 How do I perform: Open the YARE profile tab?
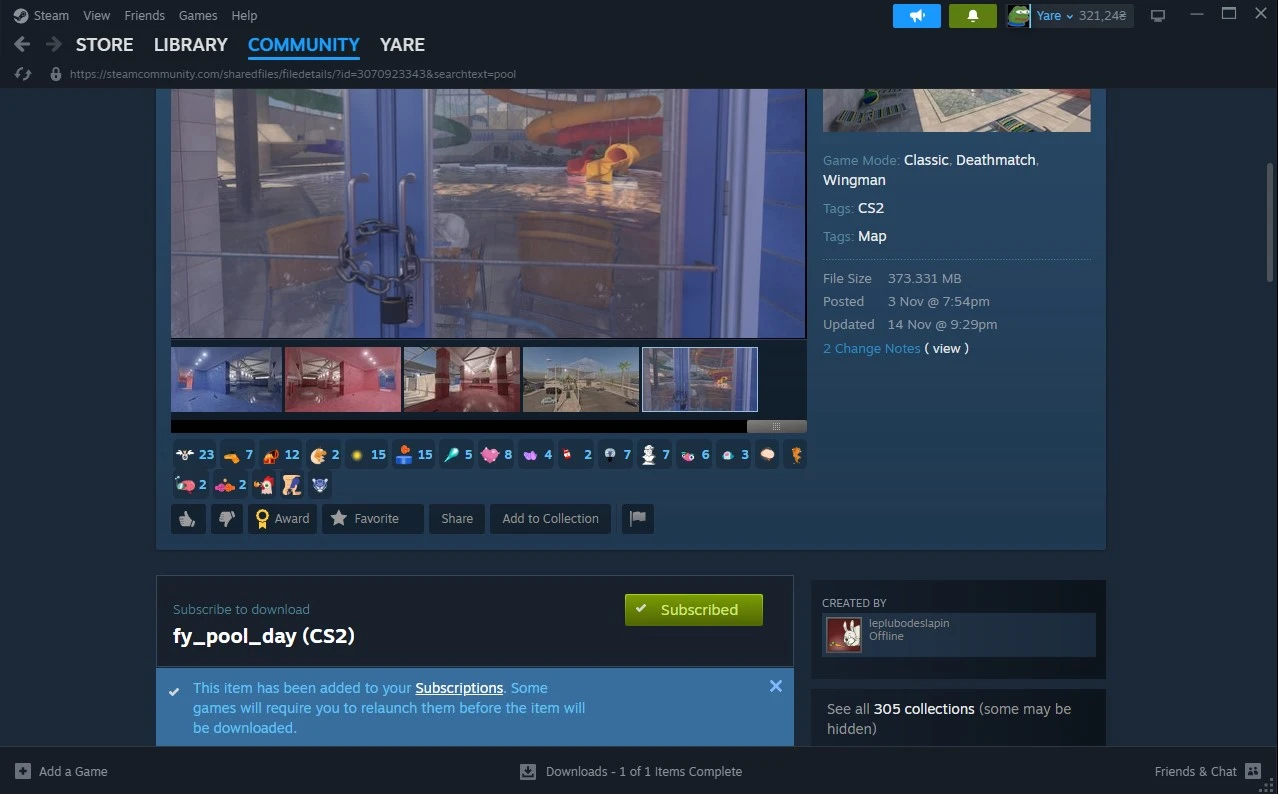(402, 45)
